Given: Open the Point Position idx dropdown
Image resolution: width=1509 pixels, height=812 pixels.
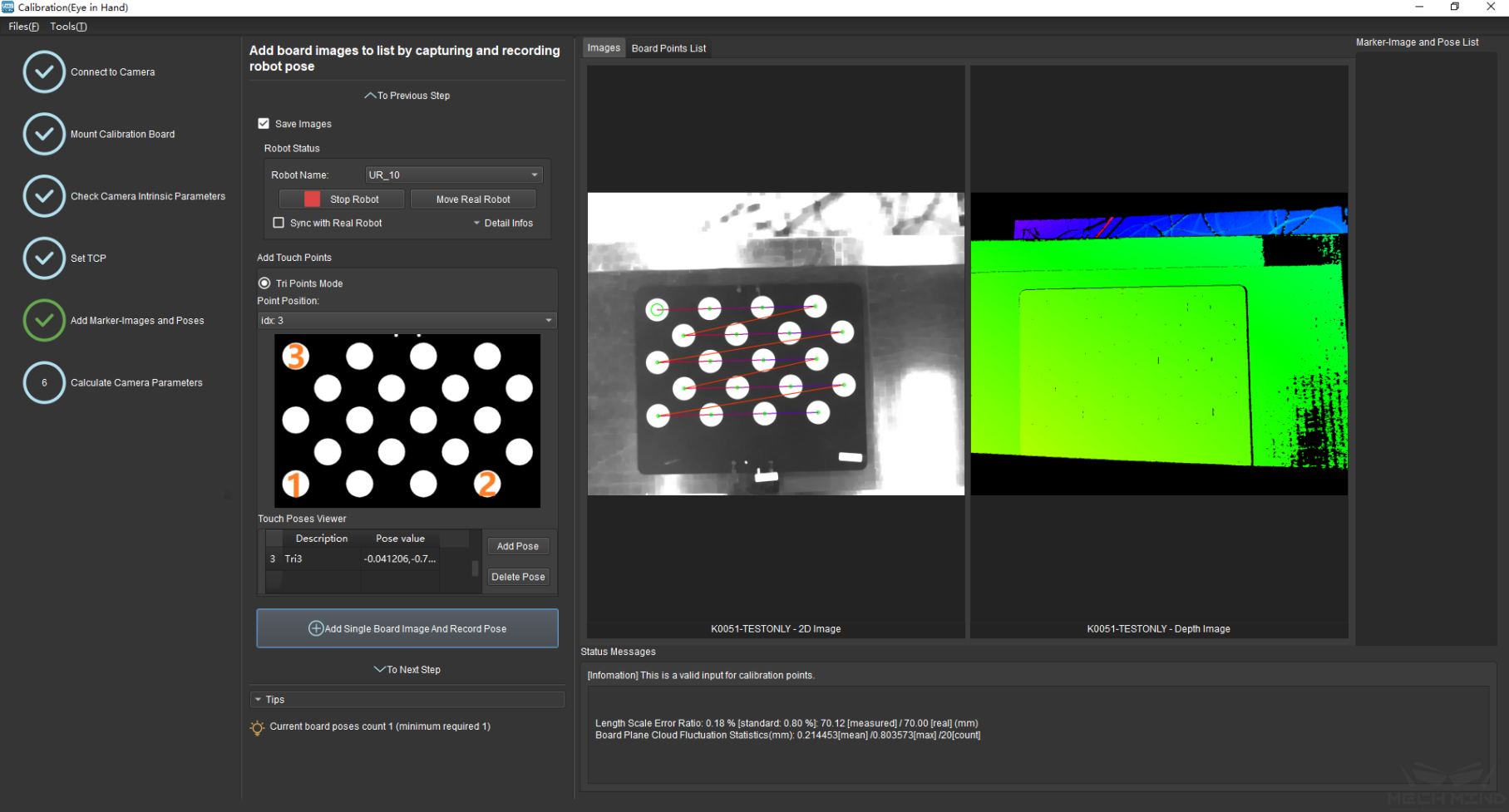Looking at the screenshot, I should pos(407,321).
